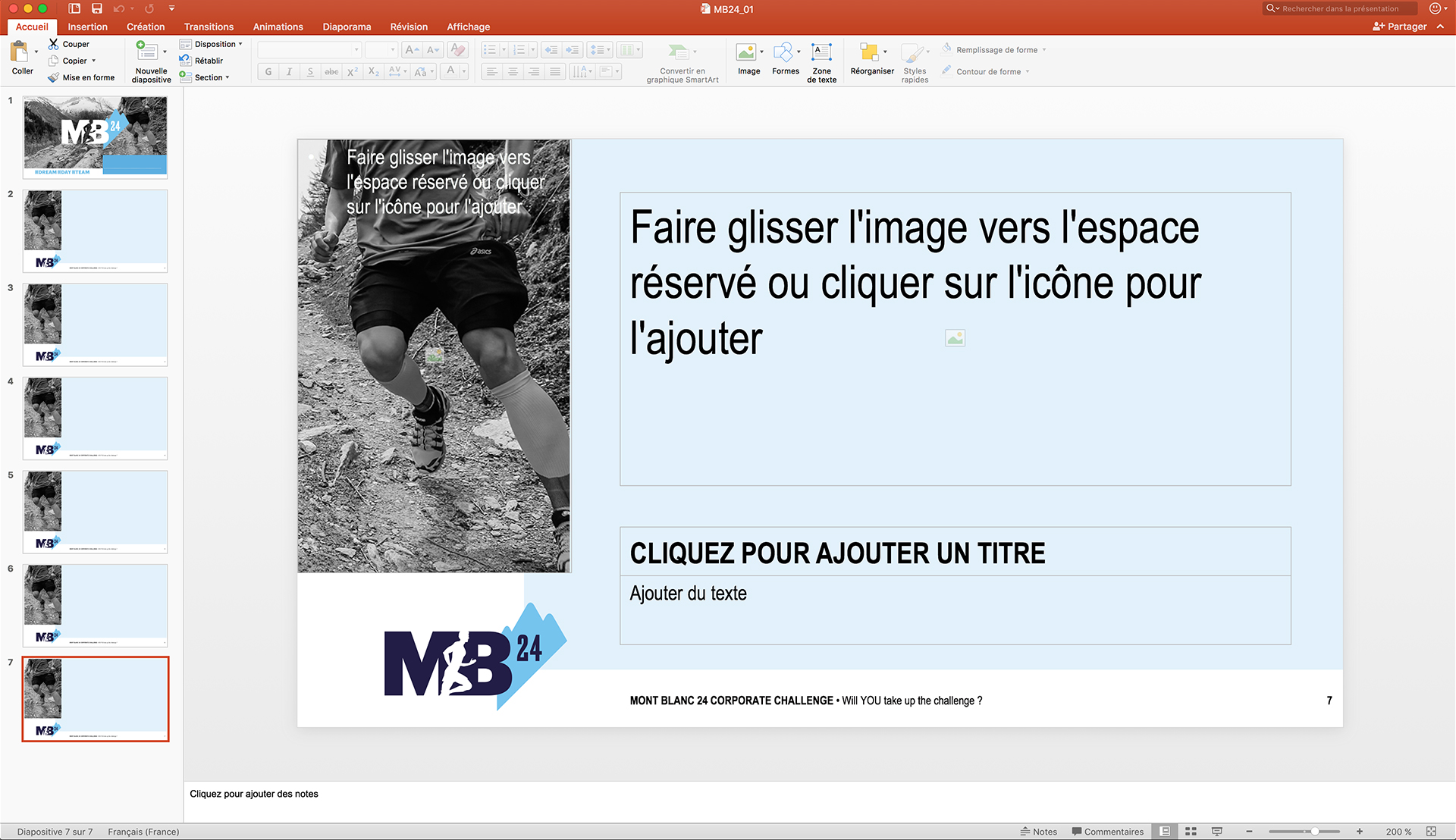Click the picture icon in large placeholder
The image size is (1456, 840).
pos(955,338)
